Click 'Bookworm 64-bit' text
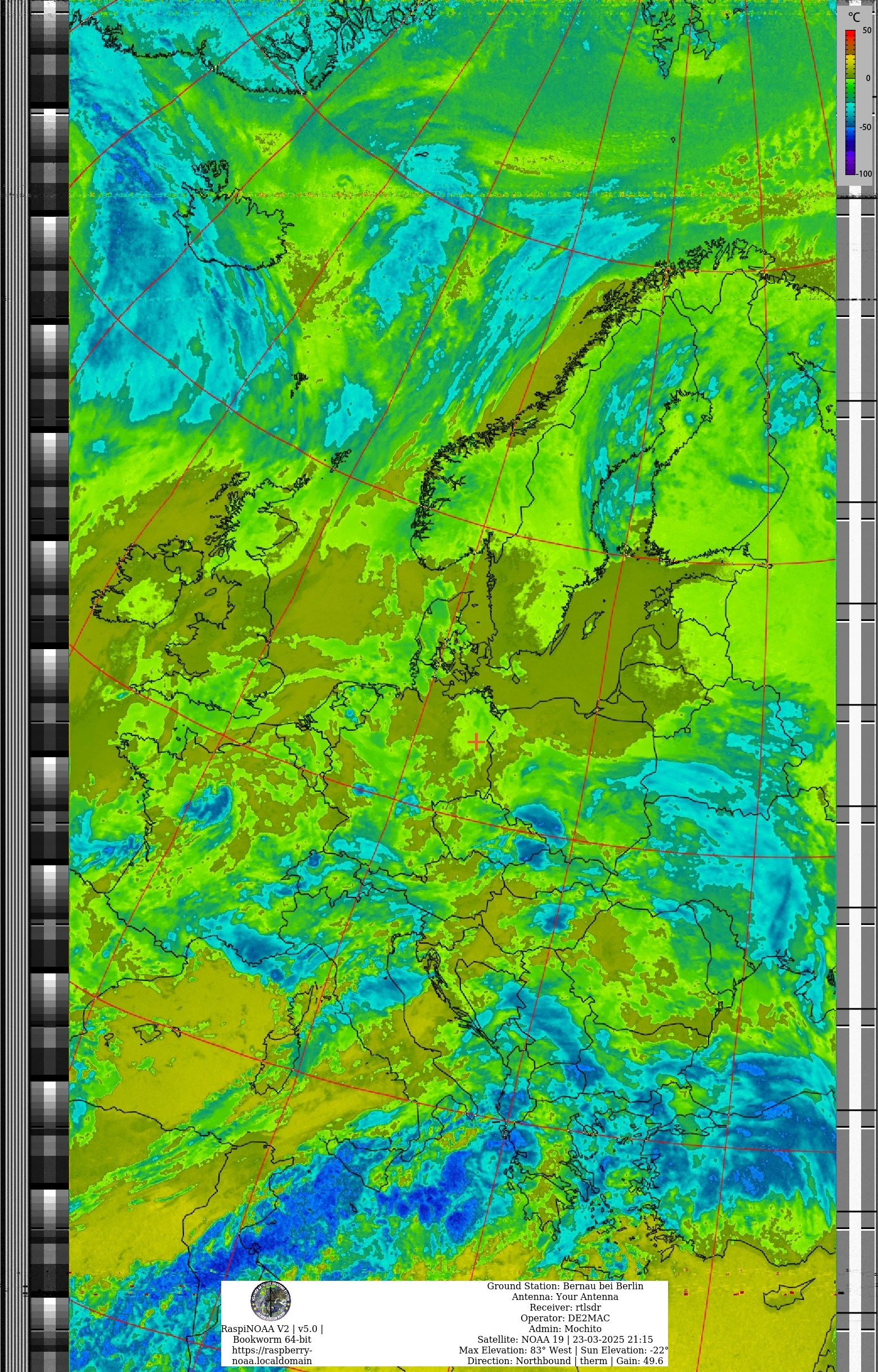 [x=272, y=1339]
